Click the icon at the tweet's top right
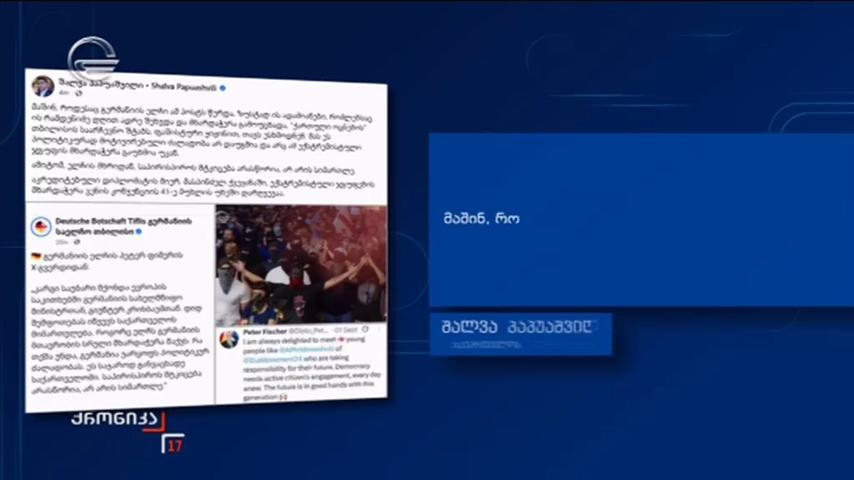Viewport: 854px width, 480px height. pos(365,330)
